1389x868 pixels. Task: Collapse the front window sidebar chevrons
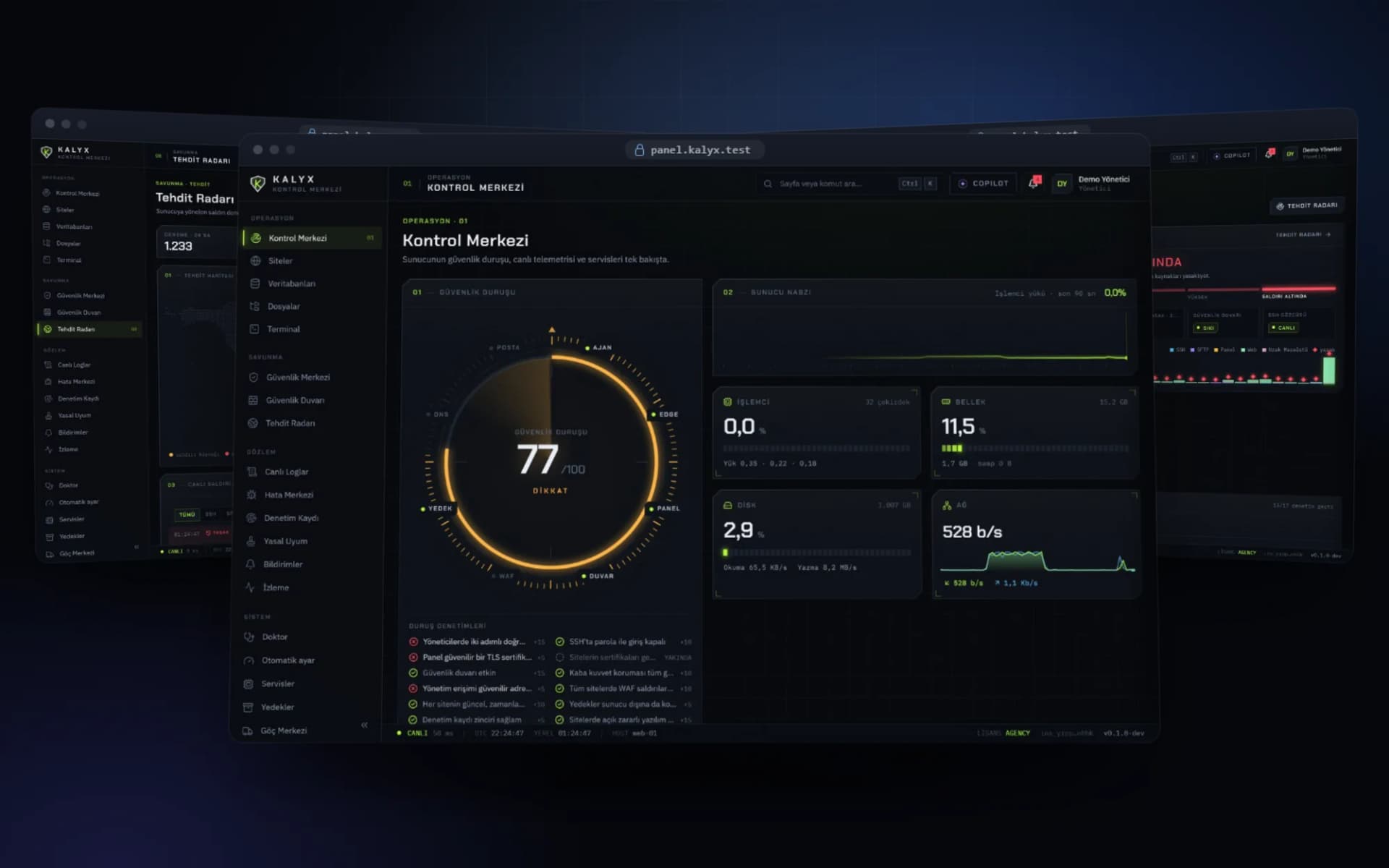365,725
